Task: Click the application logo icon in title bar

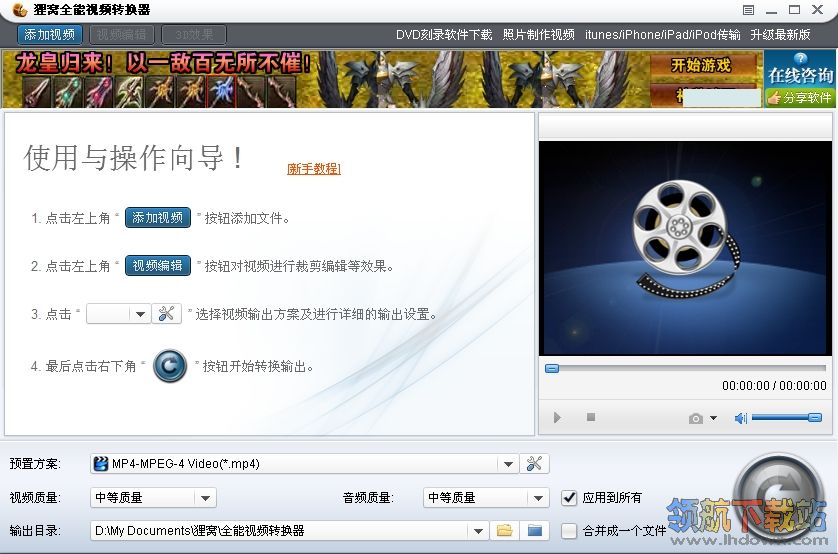Action: pyautogui.click(x=20, y=10)
